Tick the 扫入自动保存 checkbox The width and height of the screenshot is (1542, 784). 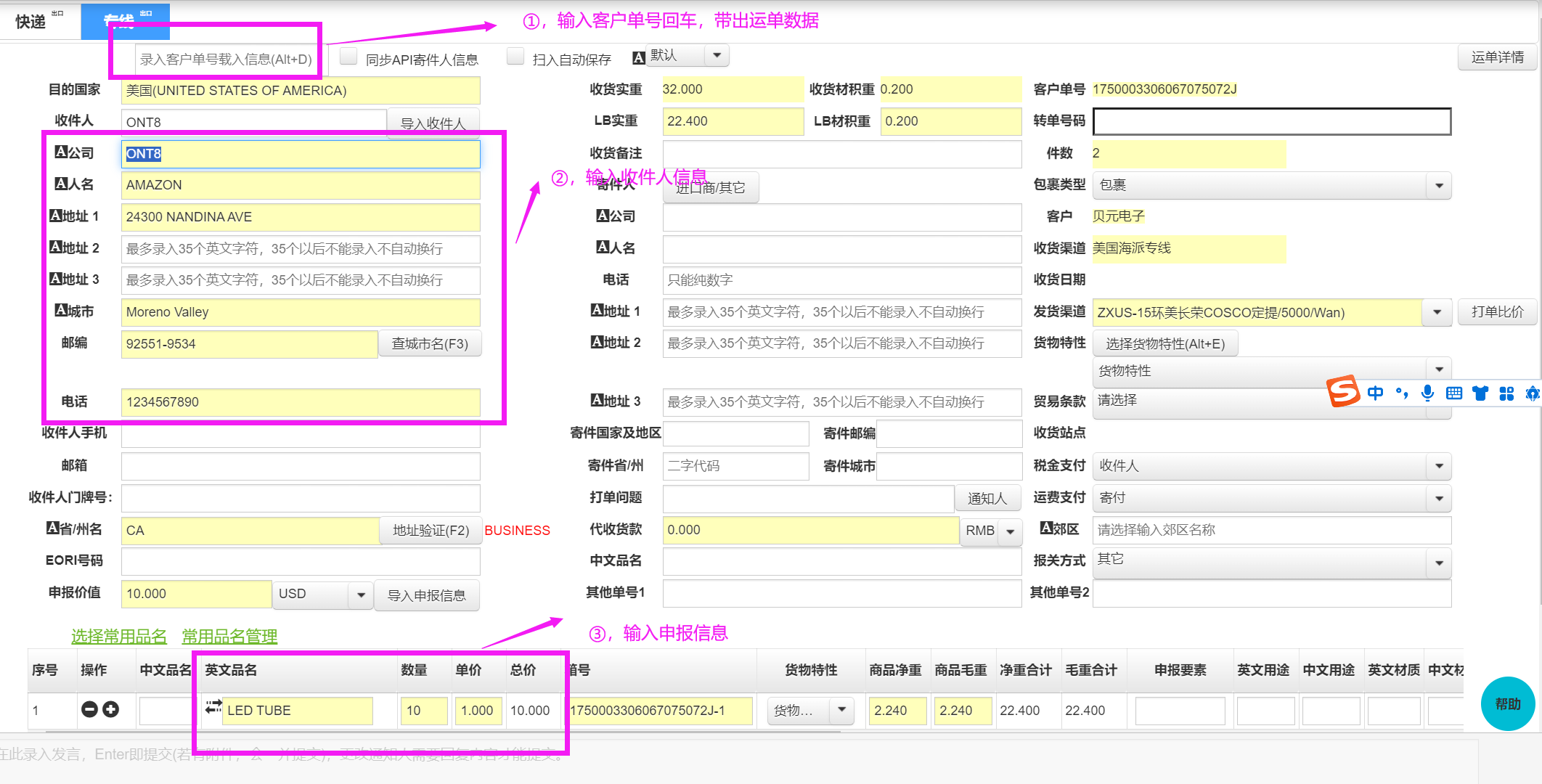point(515,57)
